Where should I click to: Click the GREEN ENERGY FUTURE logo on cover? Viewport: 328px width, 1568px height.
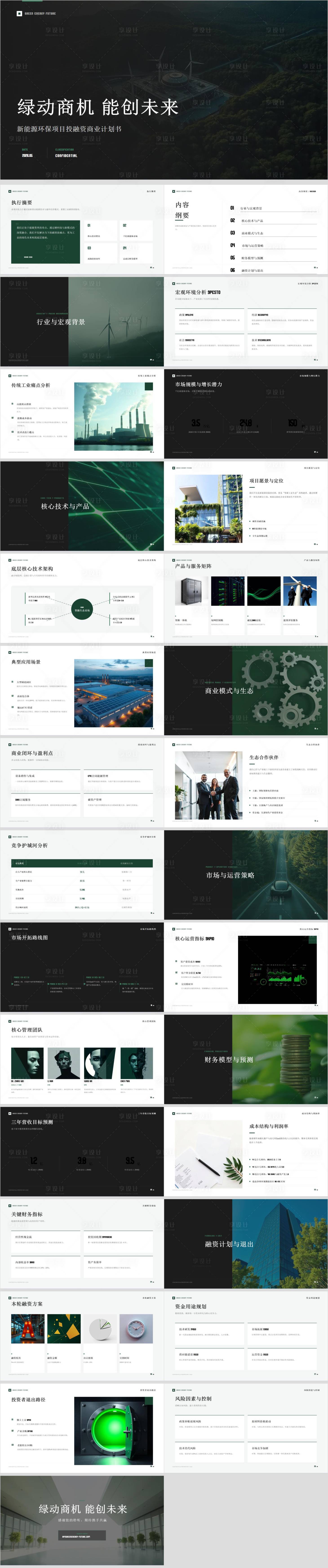37,13
